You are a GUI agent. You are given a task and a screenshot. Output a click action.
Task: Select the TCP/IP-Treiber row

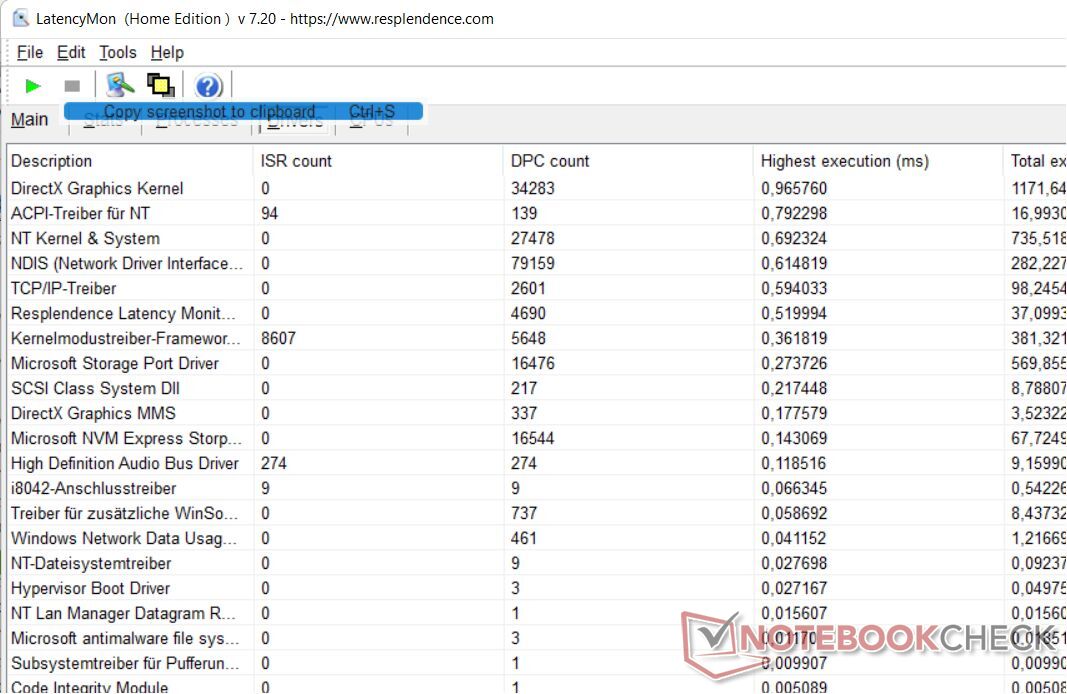(536, 288)
